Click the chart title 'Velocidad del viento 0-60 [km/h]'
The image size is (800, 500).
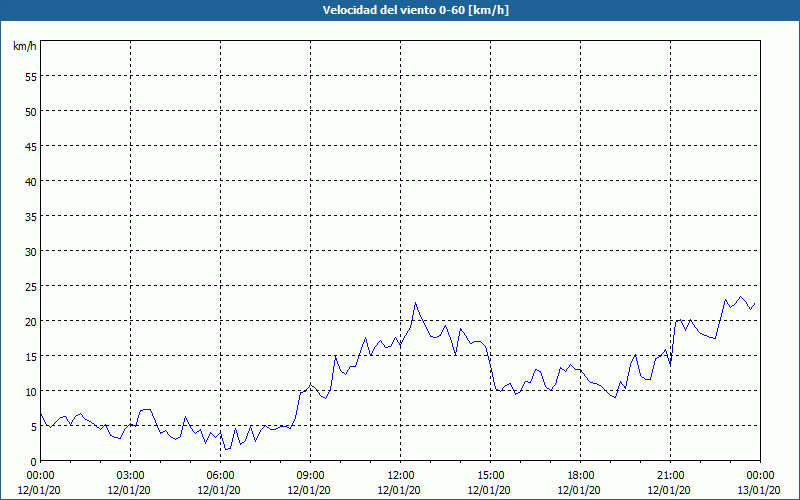(x=416, y=10)
